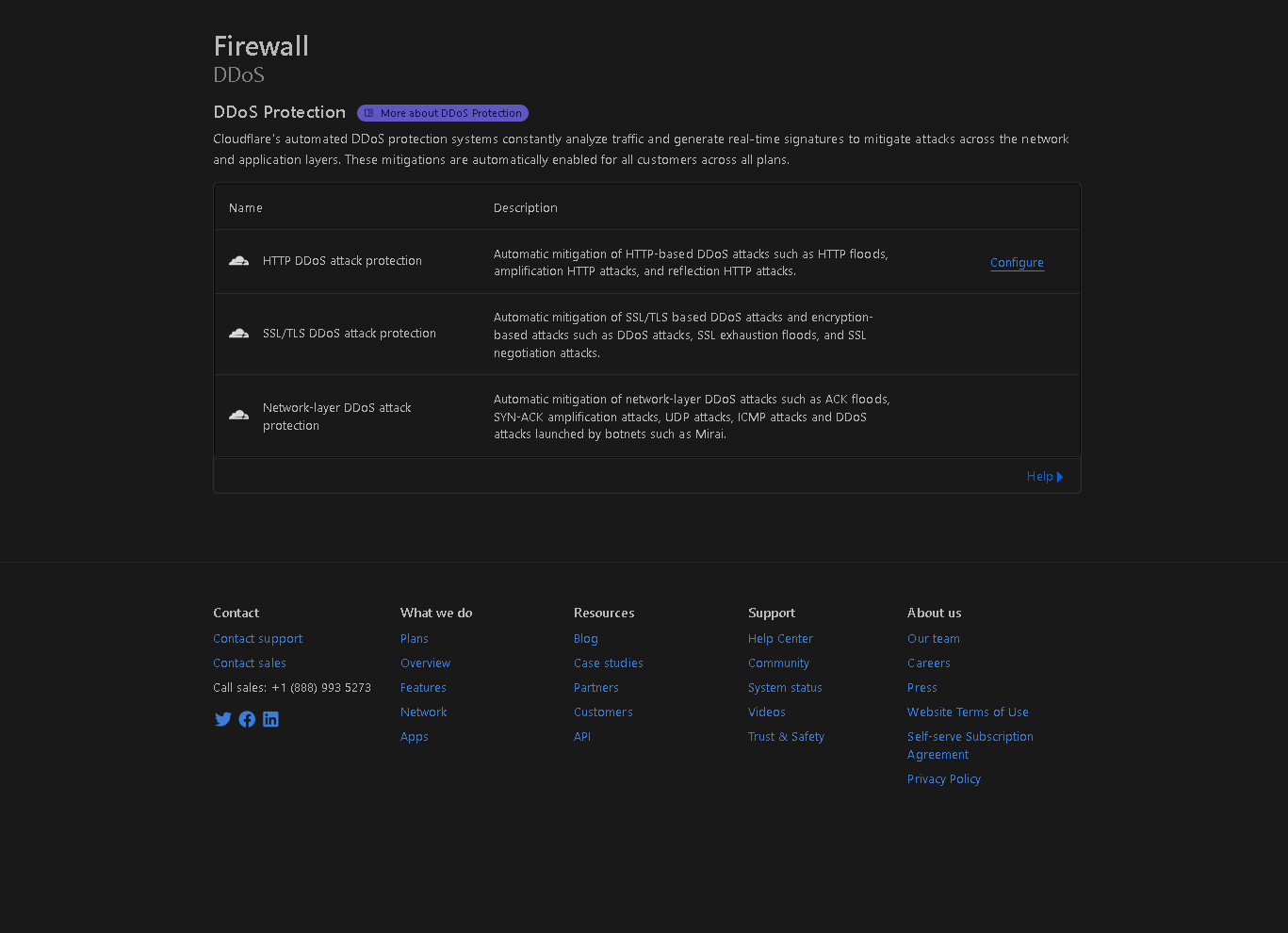The height and width of the screenshot is (933, 1288).
Task: Open Help Center under Support
Action: (780, 639)
